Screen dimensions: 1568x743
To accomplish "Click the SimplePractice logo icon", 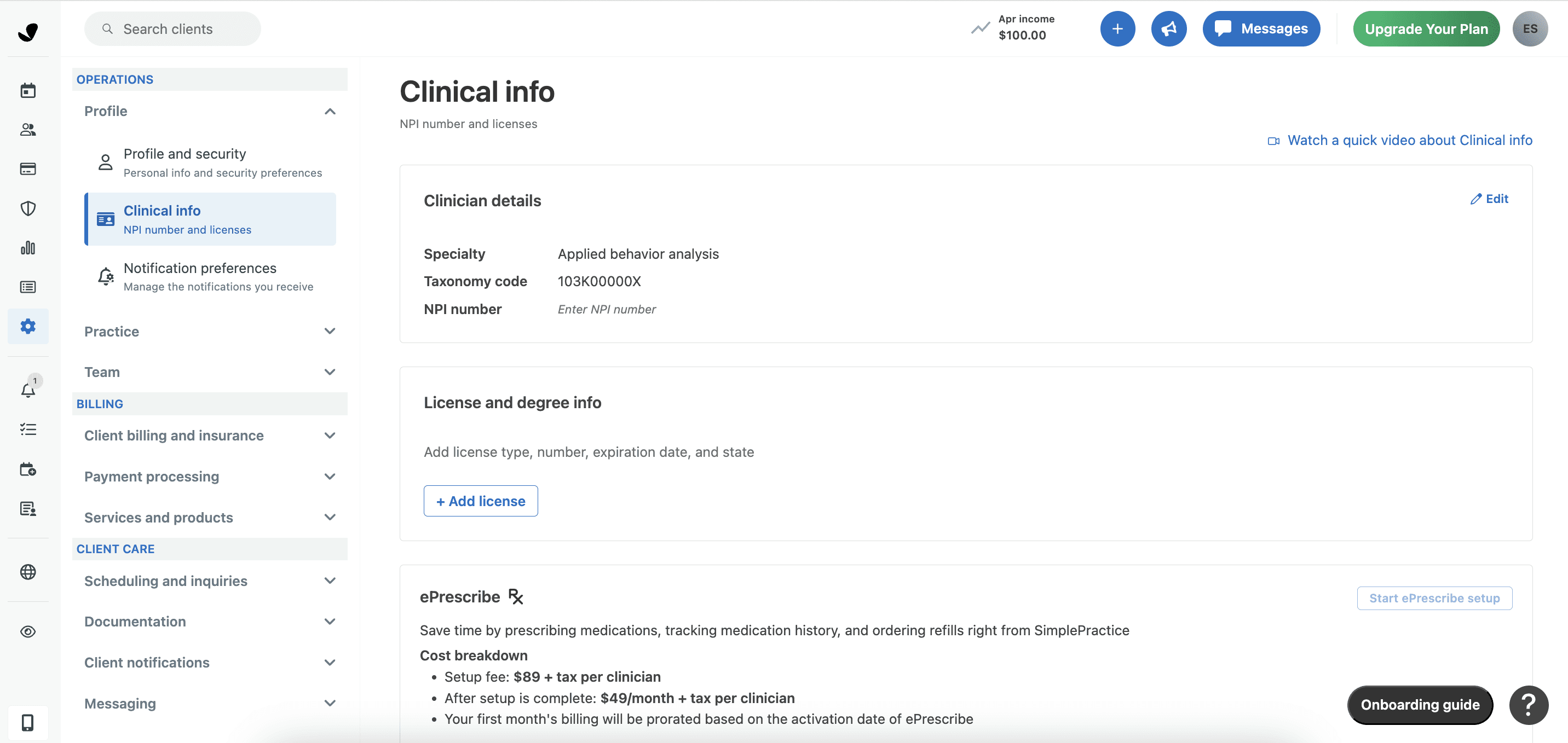I will pyautogui.click(x=28, y=31).
